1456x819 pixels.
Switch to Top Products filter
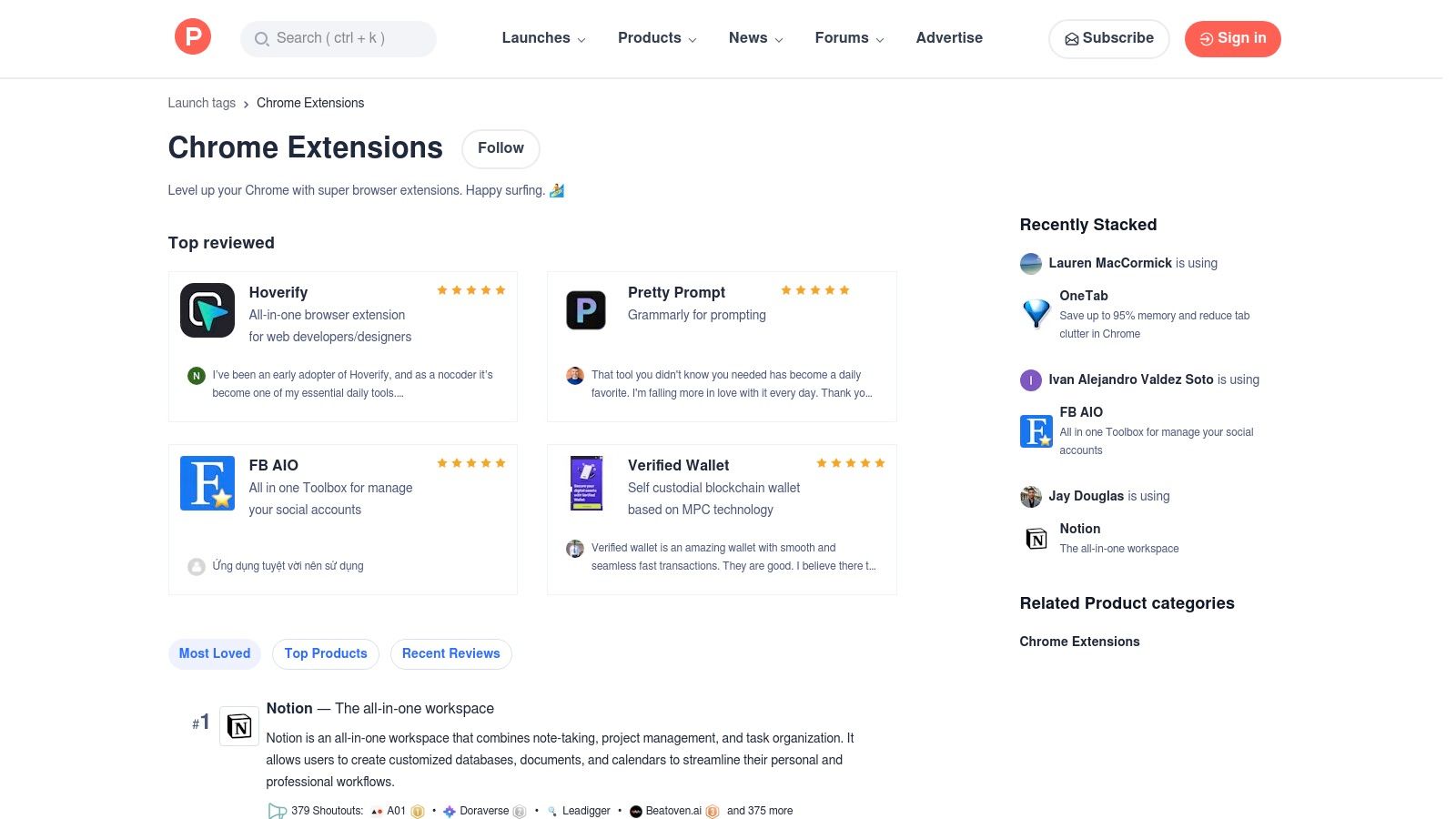click(x=325, y=653)
